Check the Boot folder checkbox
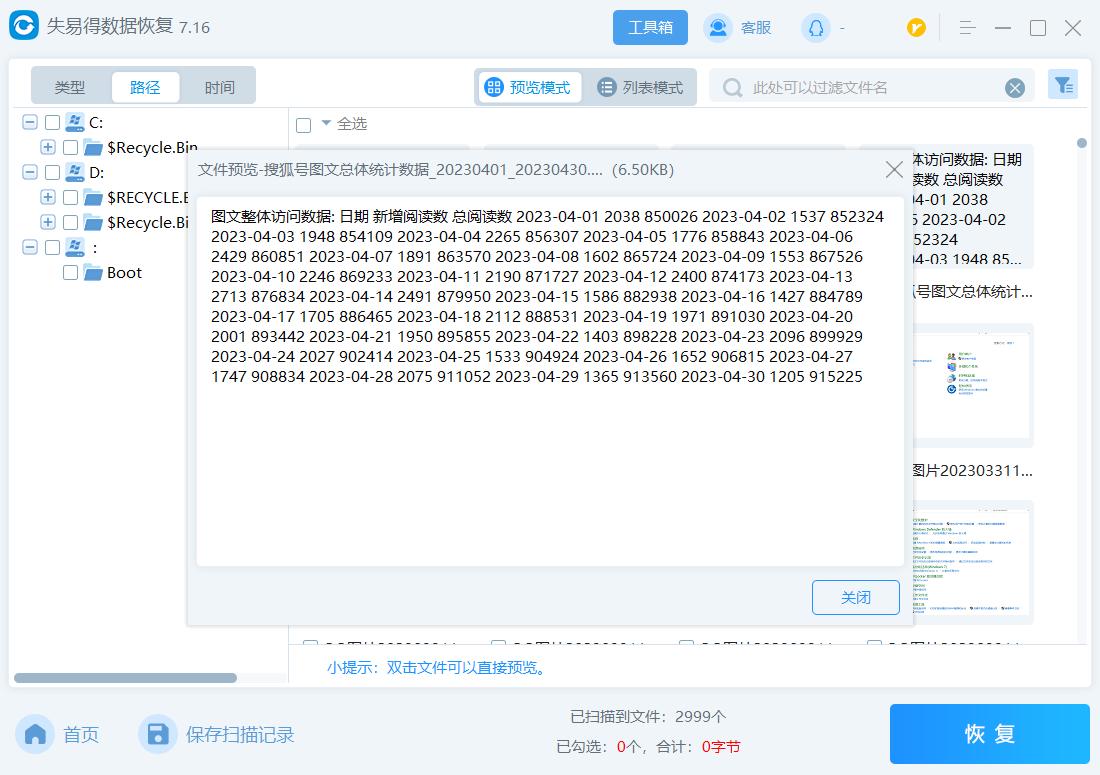Screen dimensions: 1100x775 pyautogui.click(x=68, y=272)
